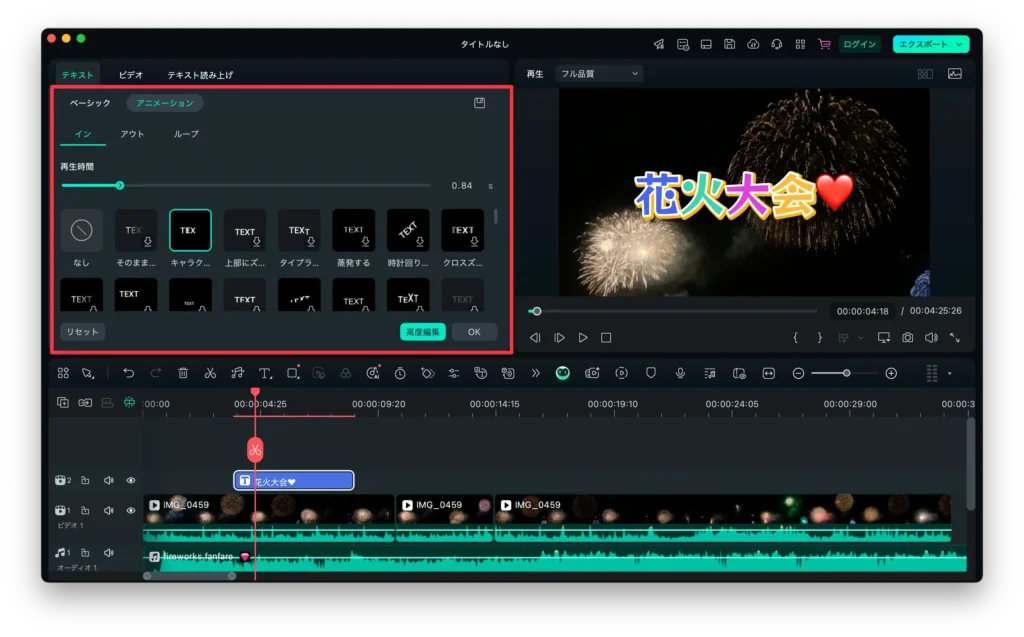1024x637 pixels.
Task: Open the Voiceover microphone recording icon
Action: [x=678, y=373]
